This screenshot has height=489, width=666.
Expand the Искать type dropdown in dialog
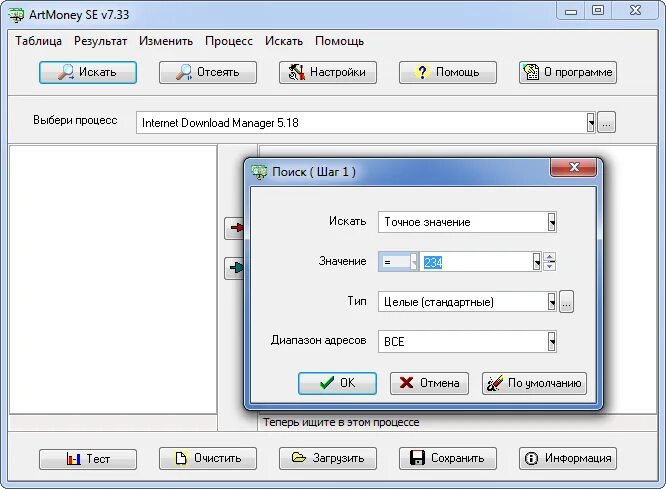tap(551, 222)
